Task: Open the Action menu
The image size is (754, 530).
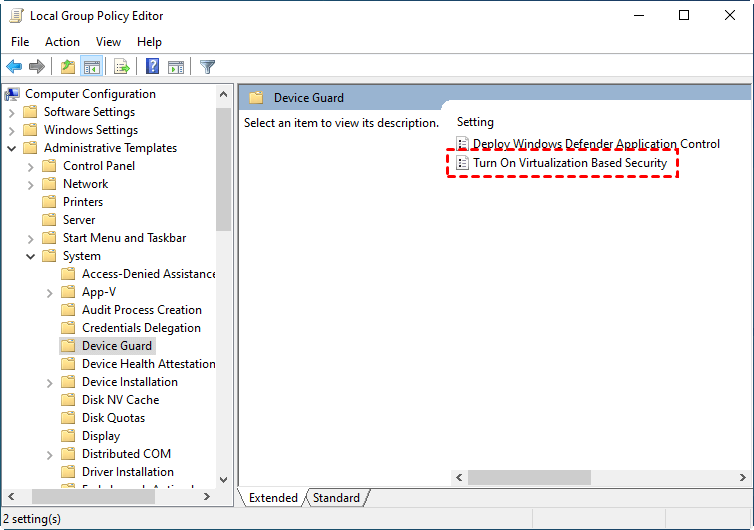Action: (62, 42)
